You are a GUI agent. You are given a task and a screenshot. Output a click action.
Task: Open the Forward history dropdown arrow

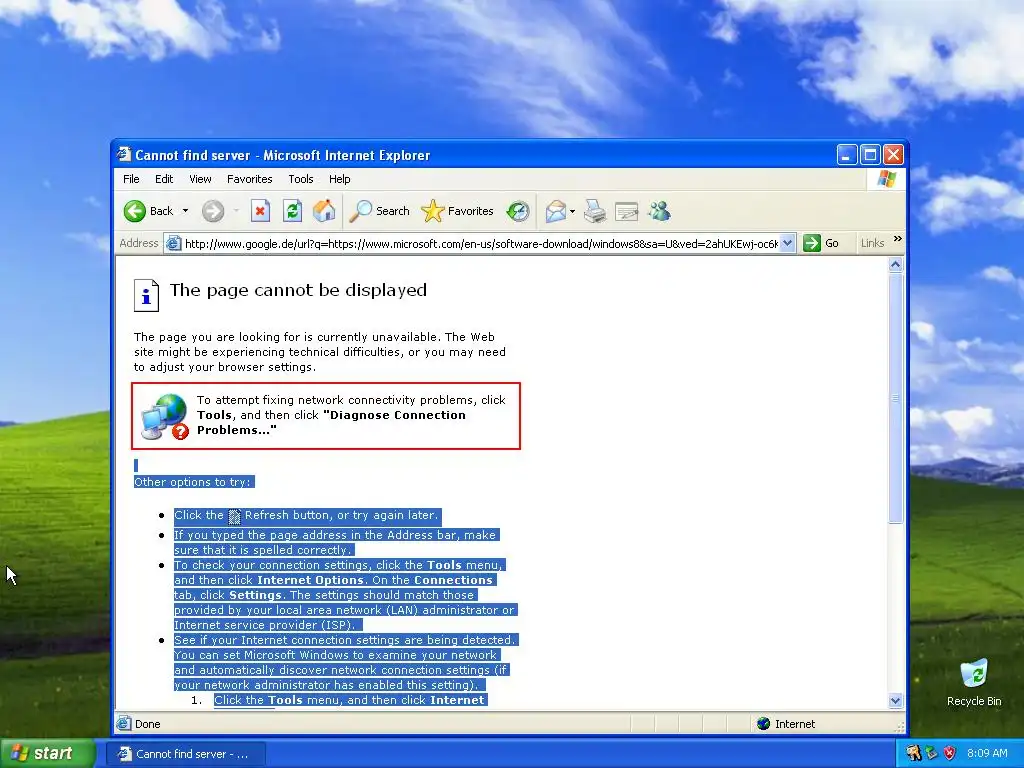click(236, 211)
